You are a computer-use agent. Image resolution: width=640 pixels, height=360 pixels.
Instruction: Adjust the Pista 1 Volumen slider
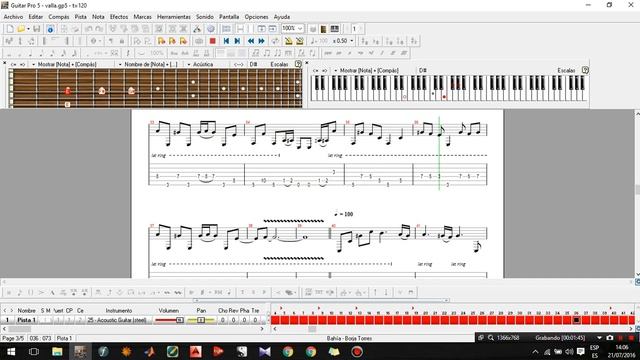point(169,320)
